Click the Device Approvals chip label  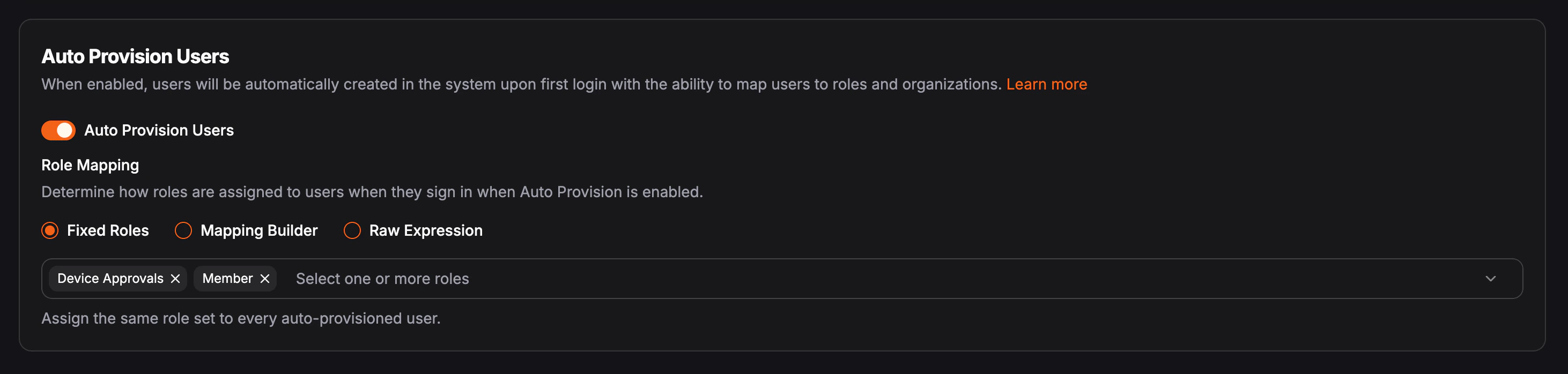pyautogui.click(x=110, y=279)
